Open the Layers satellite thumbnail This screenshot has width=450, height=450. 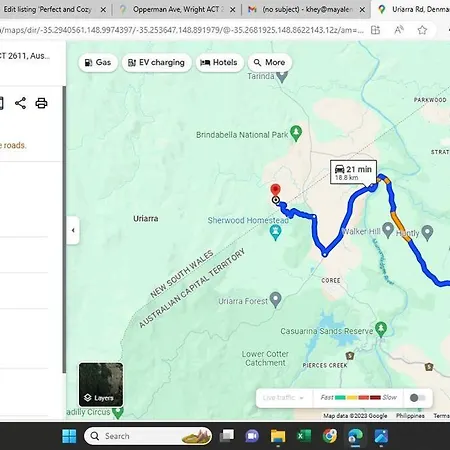point(101,385)
